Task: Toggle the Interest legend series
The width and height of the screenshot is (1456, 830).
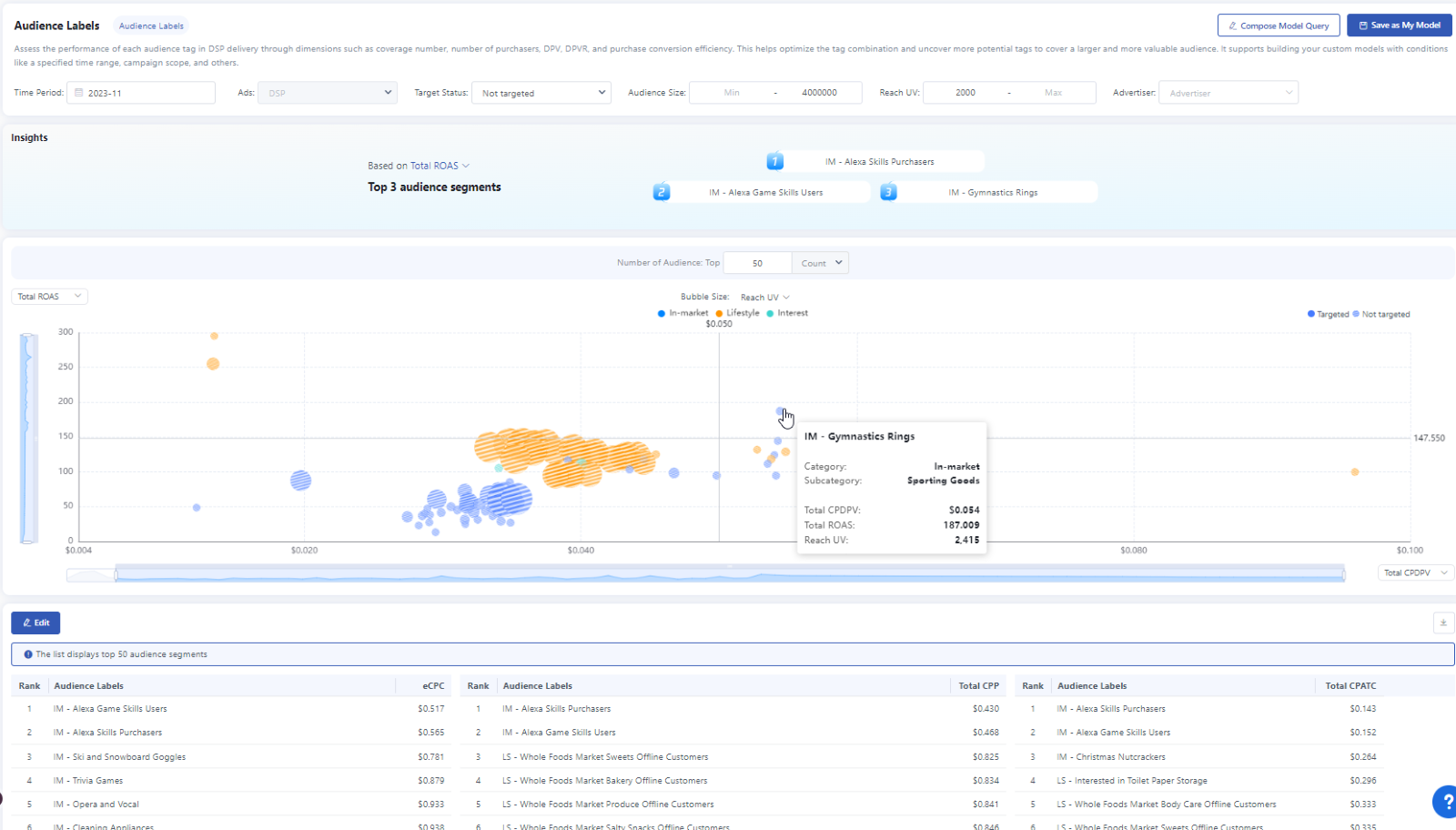Action: point(787,313)
